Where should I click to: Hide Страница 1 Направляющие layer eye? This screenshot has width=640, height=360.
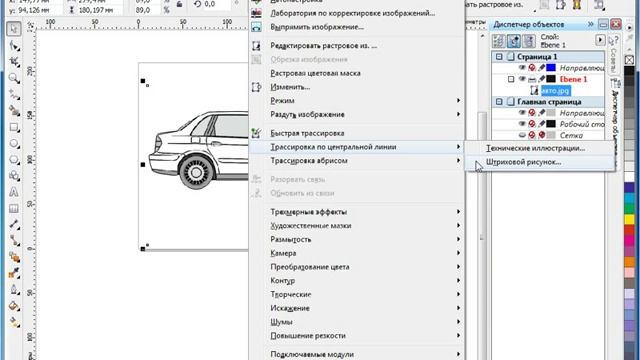tap(522, 68)
